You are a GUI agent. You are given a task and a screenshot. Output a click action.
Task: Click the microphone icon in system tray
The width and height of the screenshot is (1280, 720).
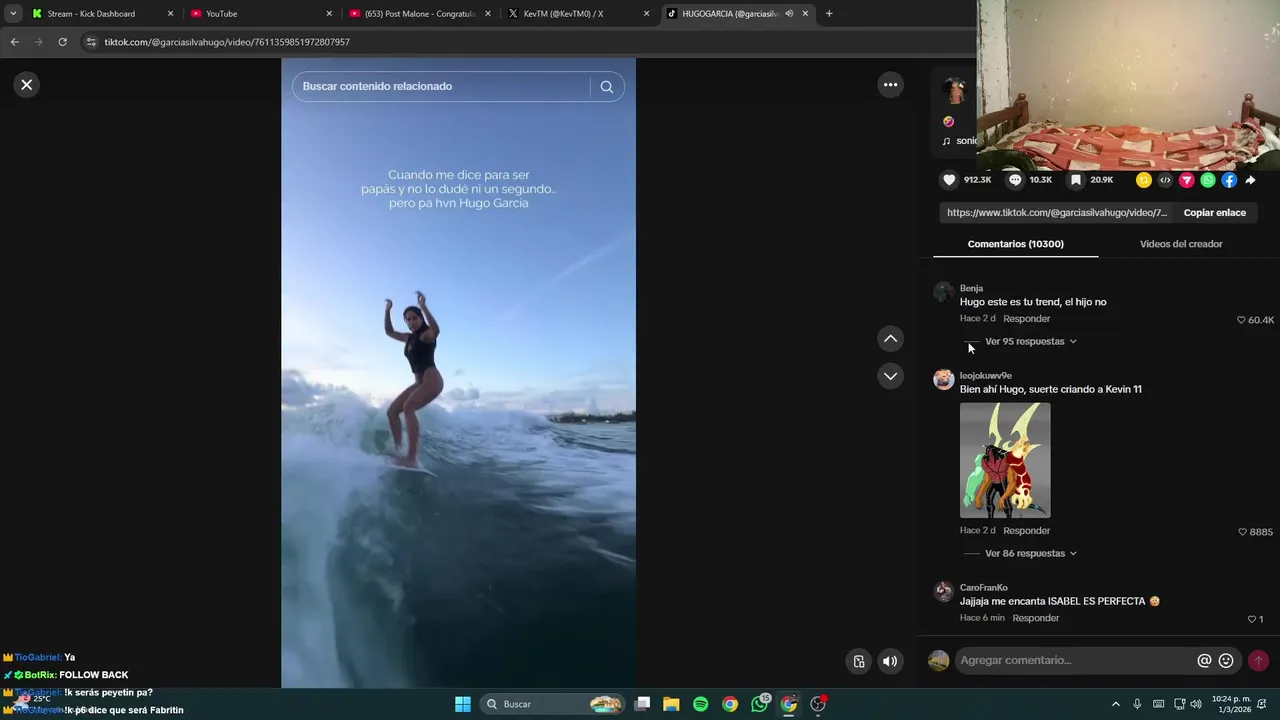1137,704
